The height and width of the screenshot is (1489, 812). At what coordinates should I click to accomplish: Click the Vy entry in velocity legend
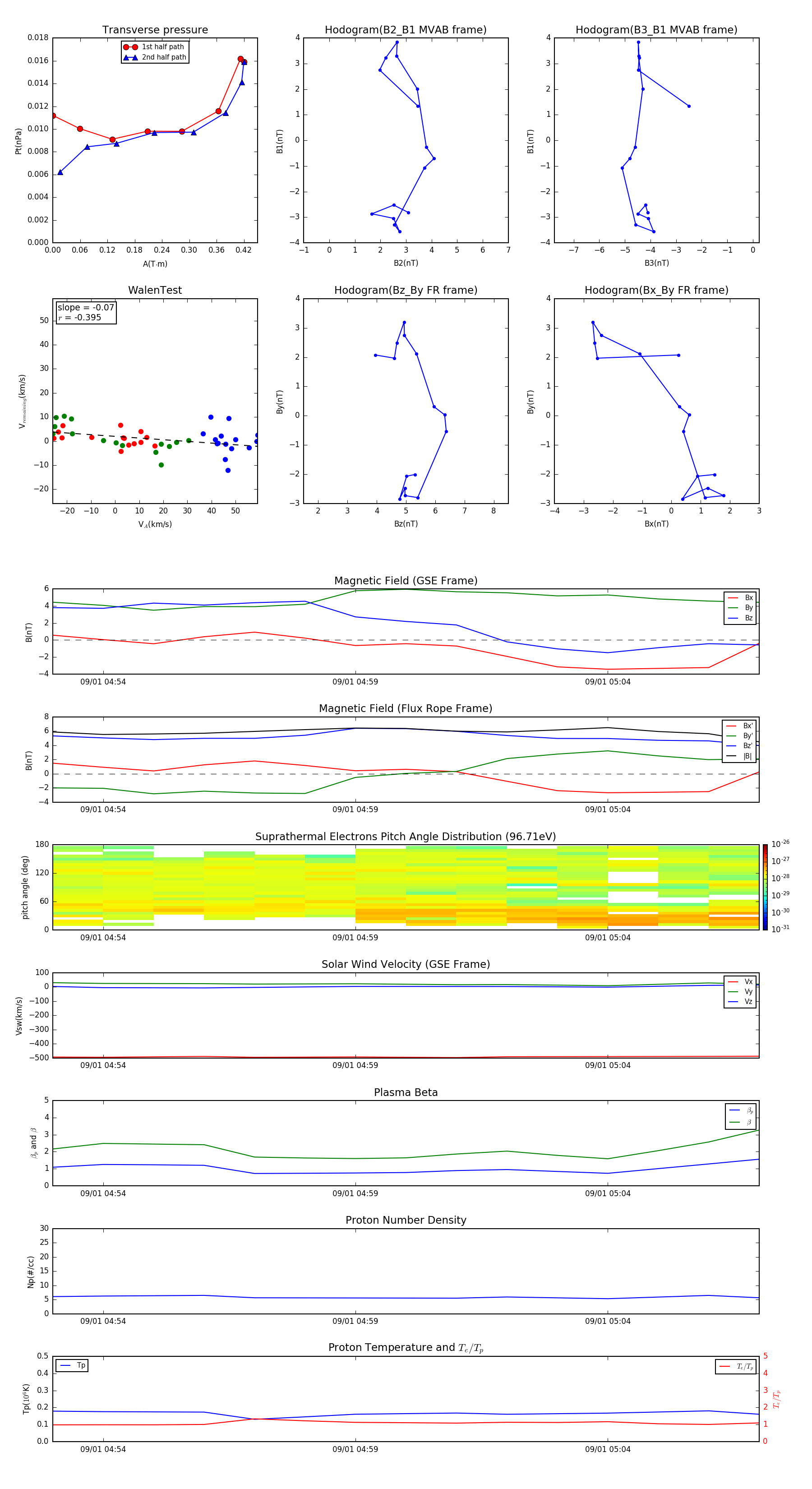pos(740,992)
